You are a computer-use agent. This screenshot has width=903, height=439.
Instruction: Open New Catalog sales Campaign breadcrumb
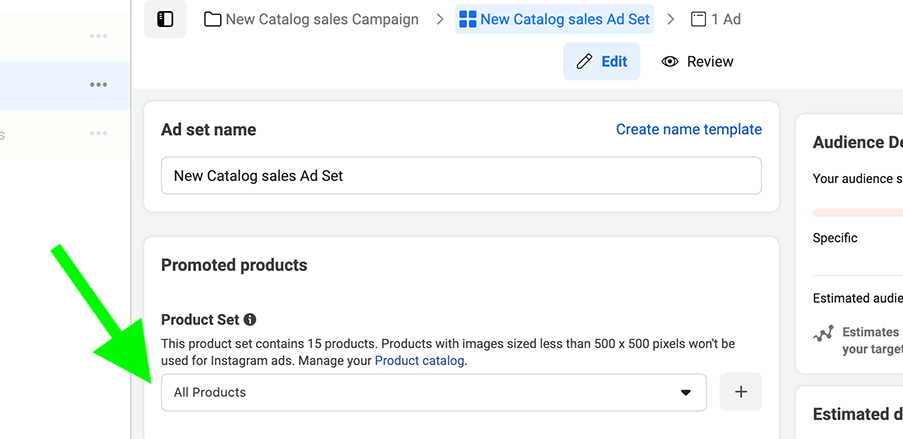point(311,19)
